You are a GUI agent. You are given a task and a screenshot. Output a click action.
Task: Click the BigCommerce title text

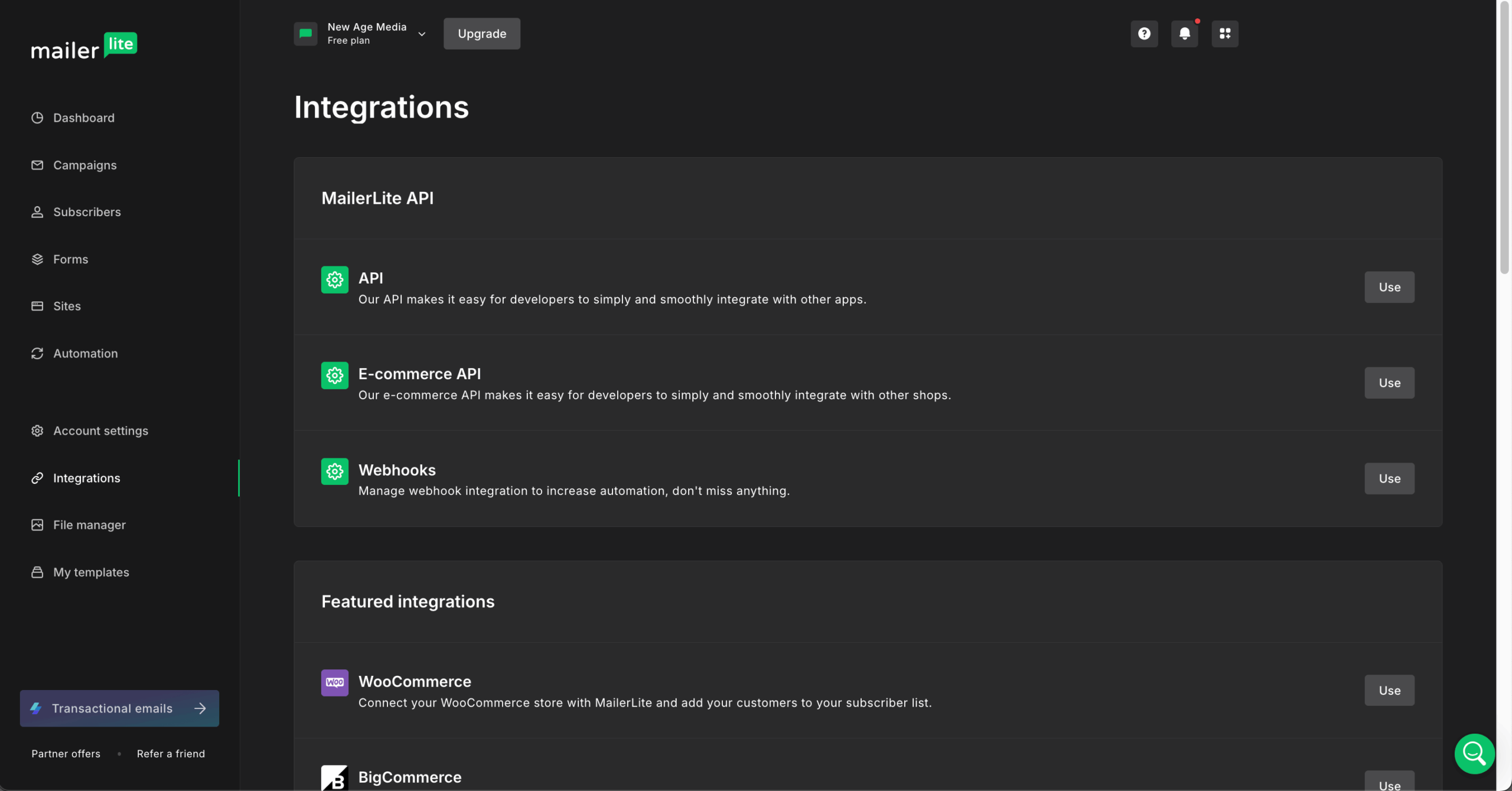[410, 777]
